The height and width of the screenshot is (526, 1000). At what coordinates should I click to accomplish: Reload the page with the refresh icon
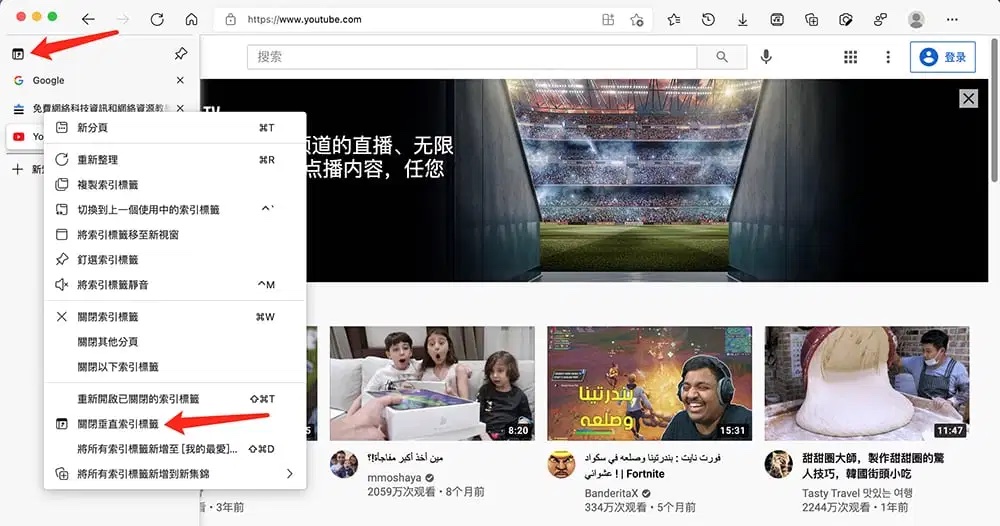pos(157,19)
